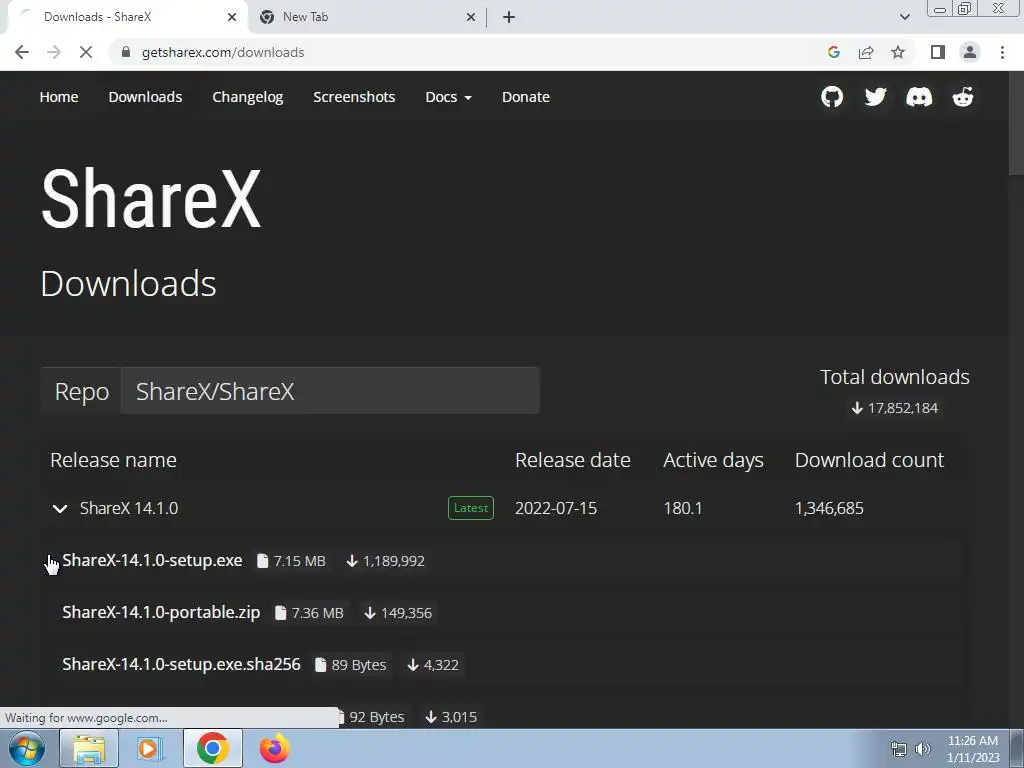Image resolution: width=1024 pixels, height=768 pixels.
Task: Open the Discord icon link
Action: (x=919, y=97)
